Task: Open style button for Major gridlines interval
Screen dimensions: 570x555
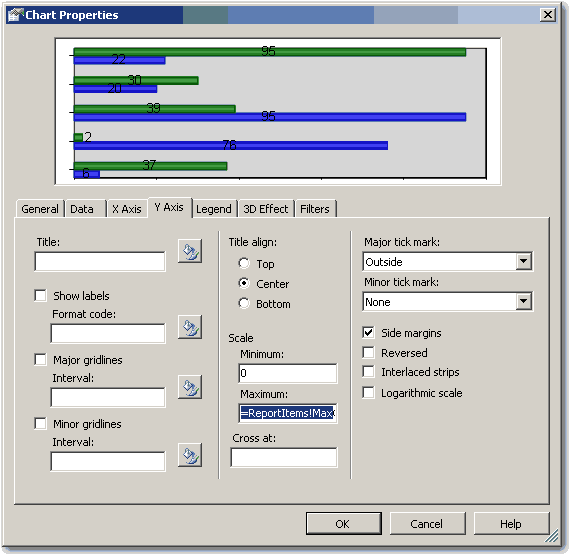Action: pyautogui.click(x=190, y=387)
